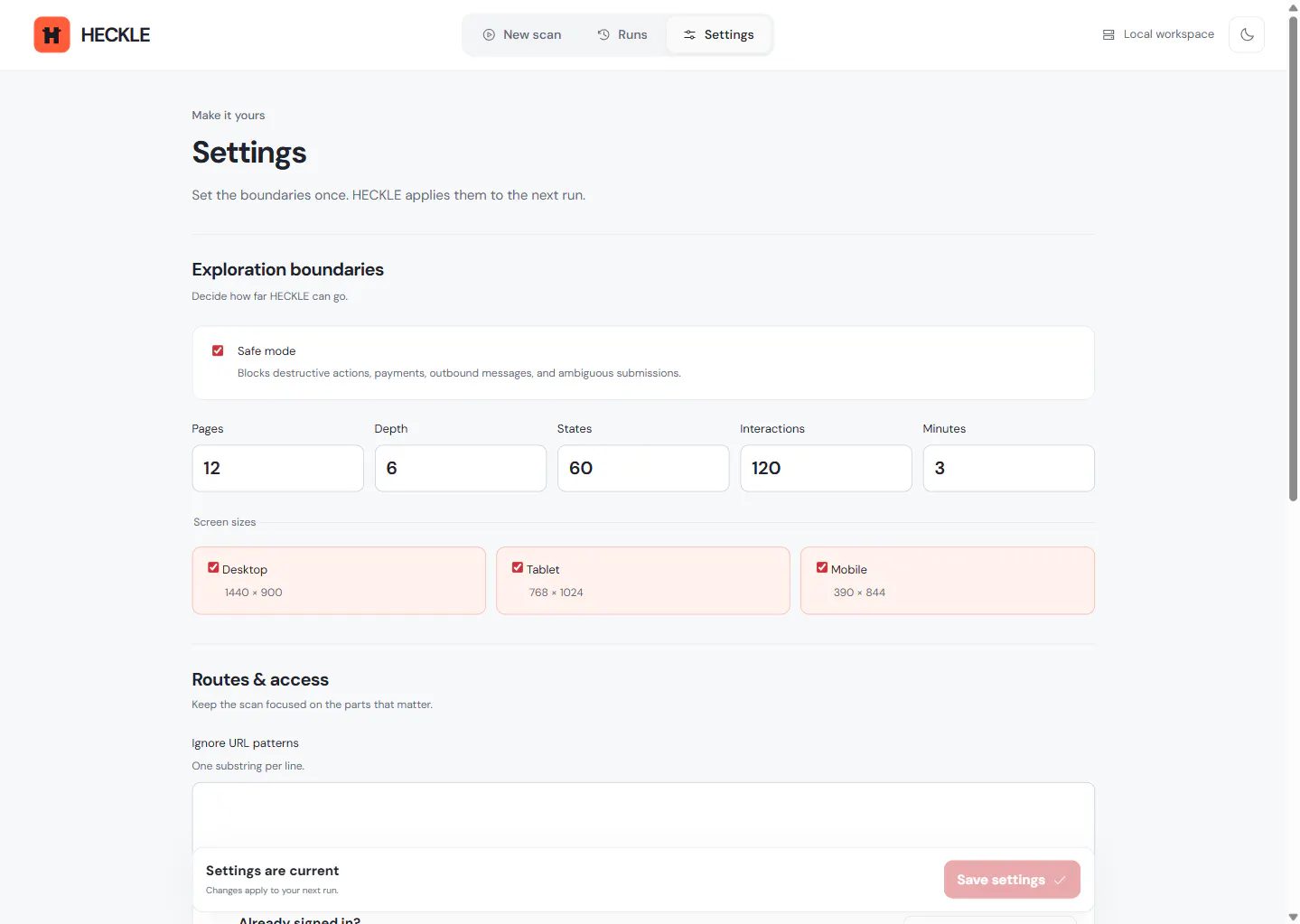Screen dimensions: 1300x924
Task: Toggle dark mode with the moon icon
Action: [x=1247, y=35]
